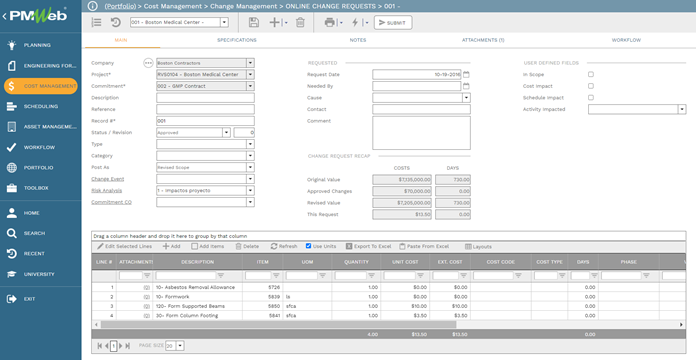Open the Post As dropdown

click(x=250, y=167)
